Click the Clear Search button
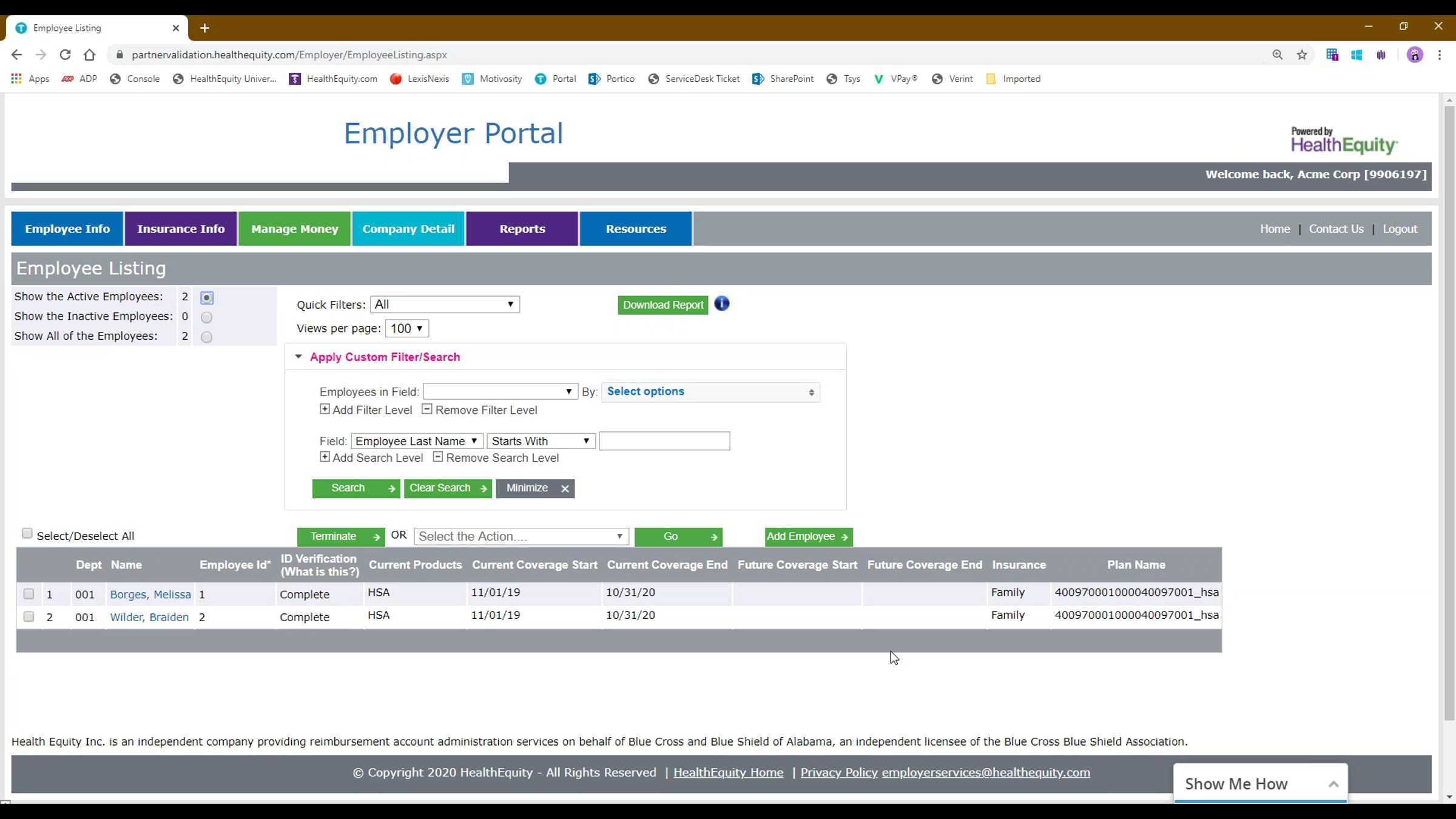Viewport: 1456px width, 819px height. [x=448, y=488]
